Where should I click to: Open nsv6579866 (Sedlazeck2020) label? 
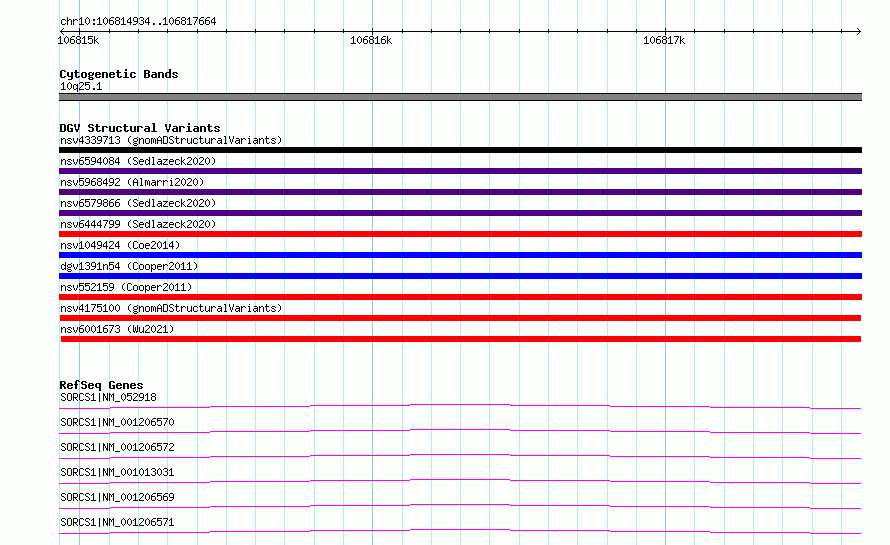click(138, 203)
